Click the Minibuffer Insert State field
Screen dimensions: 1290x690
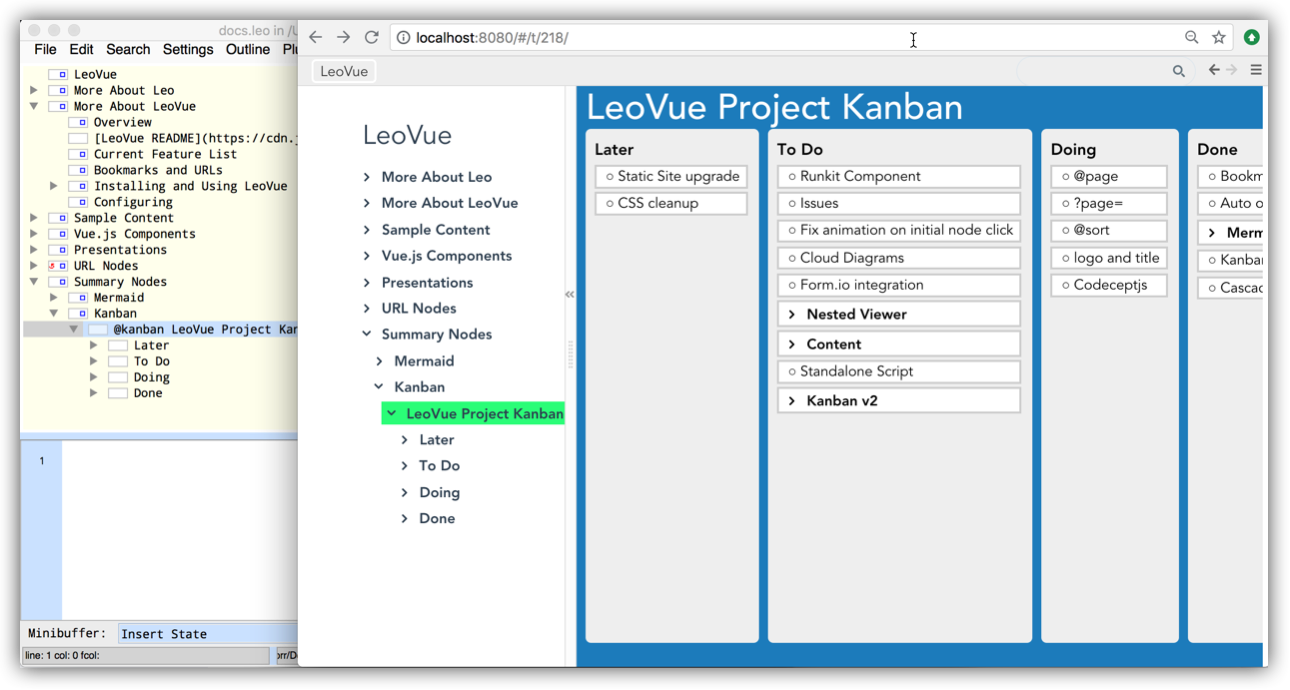(x=207, y=633)
